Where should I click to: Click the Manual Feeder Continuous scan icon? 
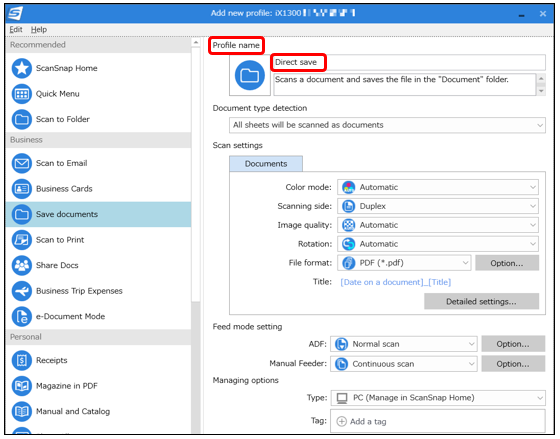point(341,364)
